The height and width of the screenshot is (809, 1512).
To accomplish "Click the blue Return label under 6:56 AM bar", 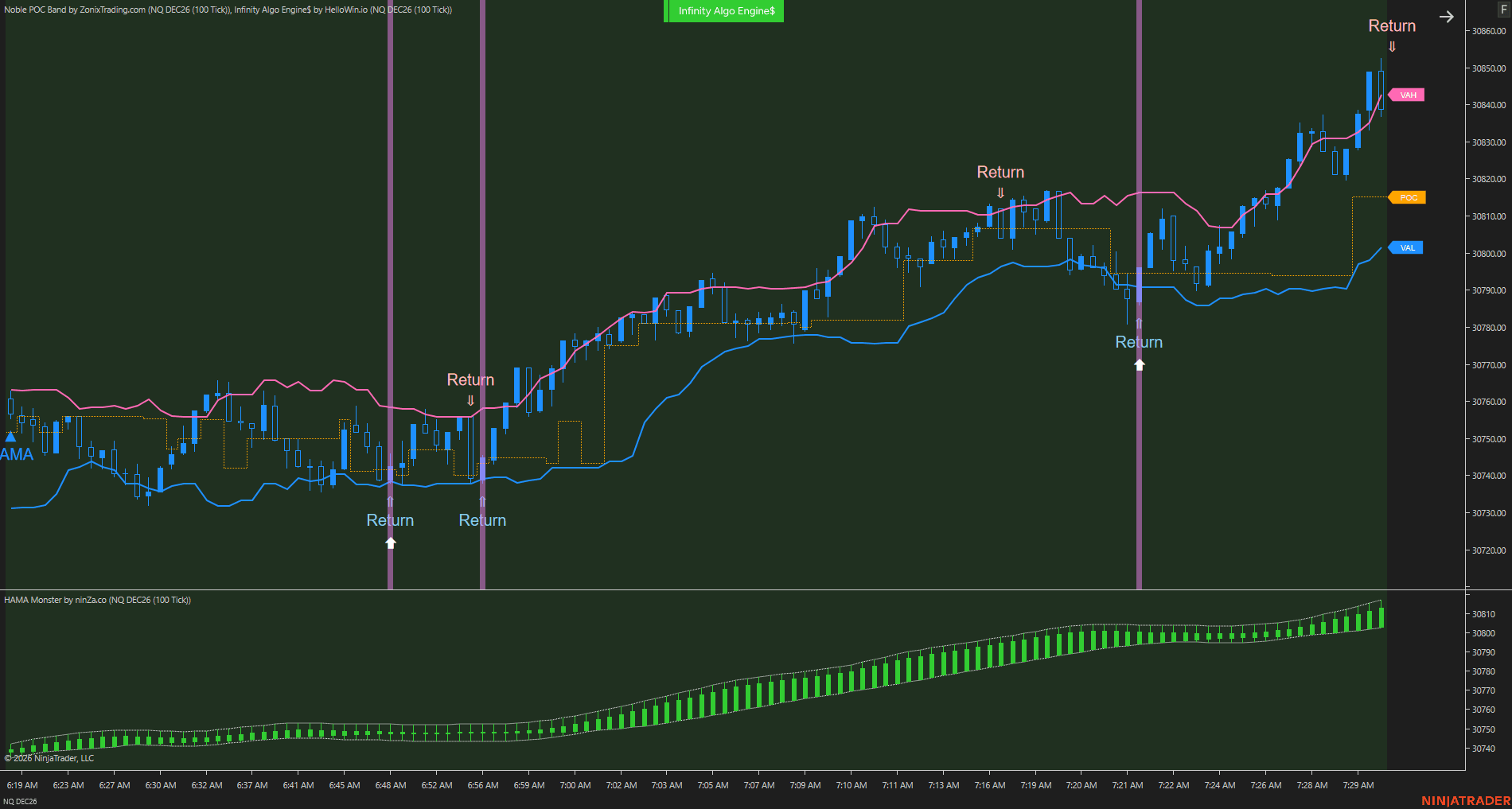I will point(482,520).
